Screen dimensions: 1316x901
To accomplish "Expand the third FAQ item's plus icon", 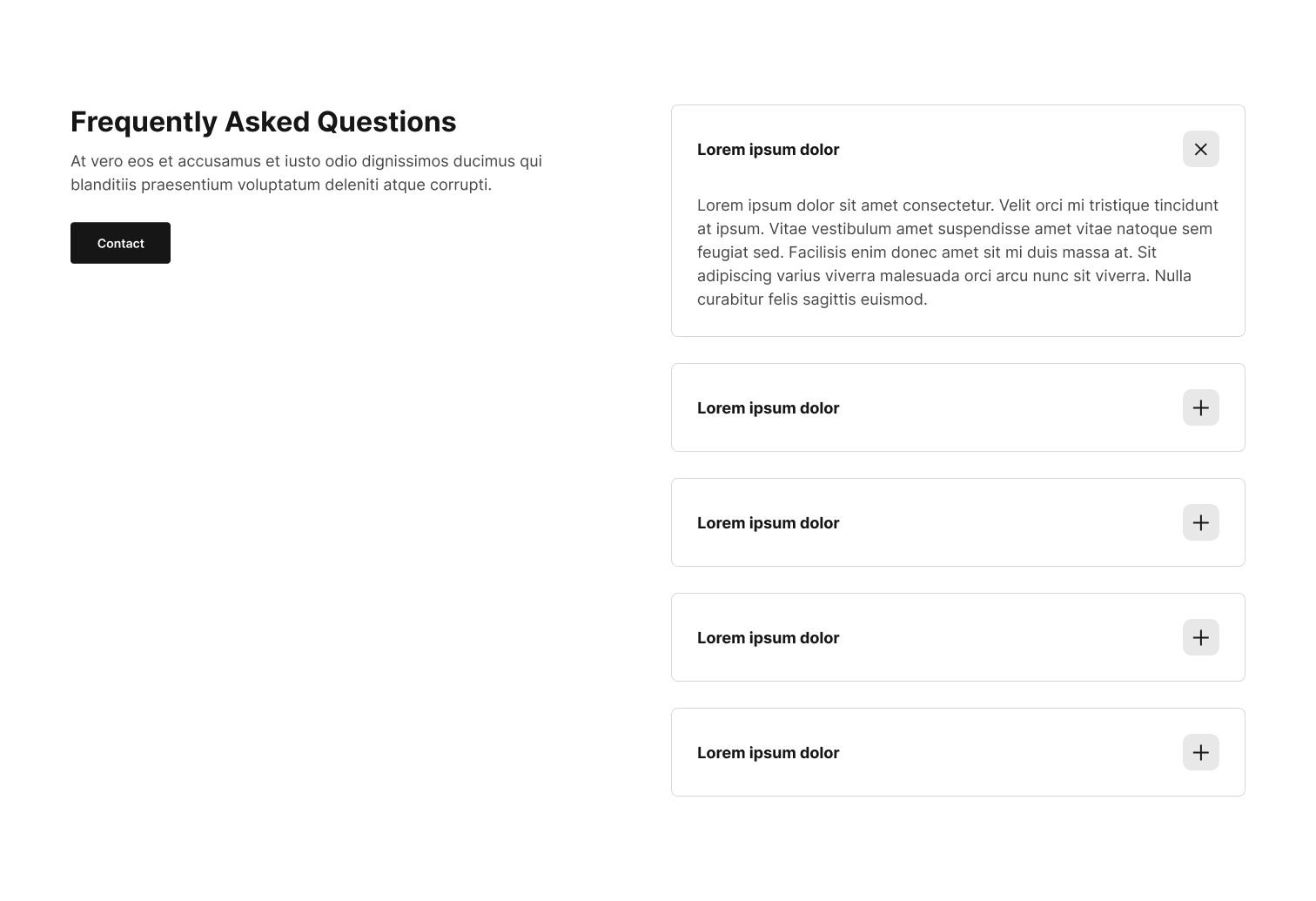I will (1200, 522).
